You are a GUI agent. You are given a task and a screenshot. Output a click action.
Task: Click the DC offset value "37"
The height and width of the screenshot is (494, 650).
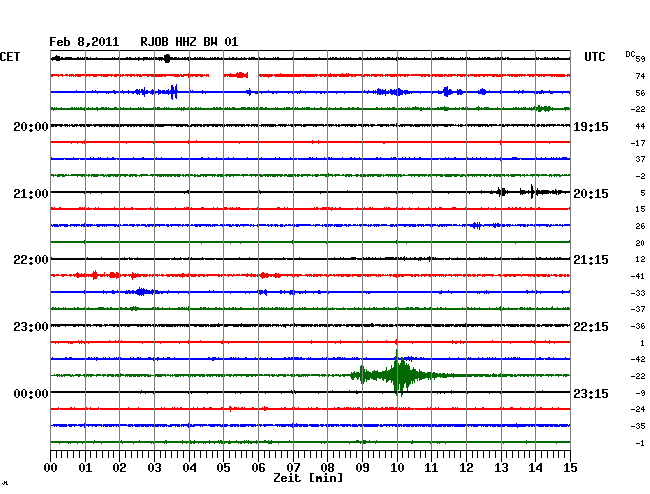pos(640,159)
